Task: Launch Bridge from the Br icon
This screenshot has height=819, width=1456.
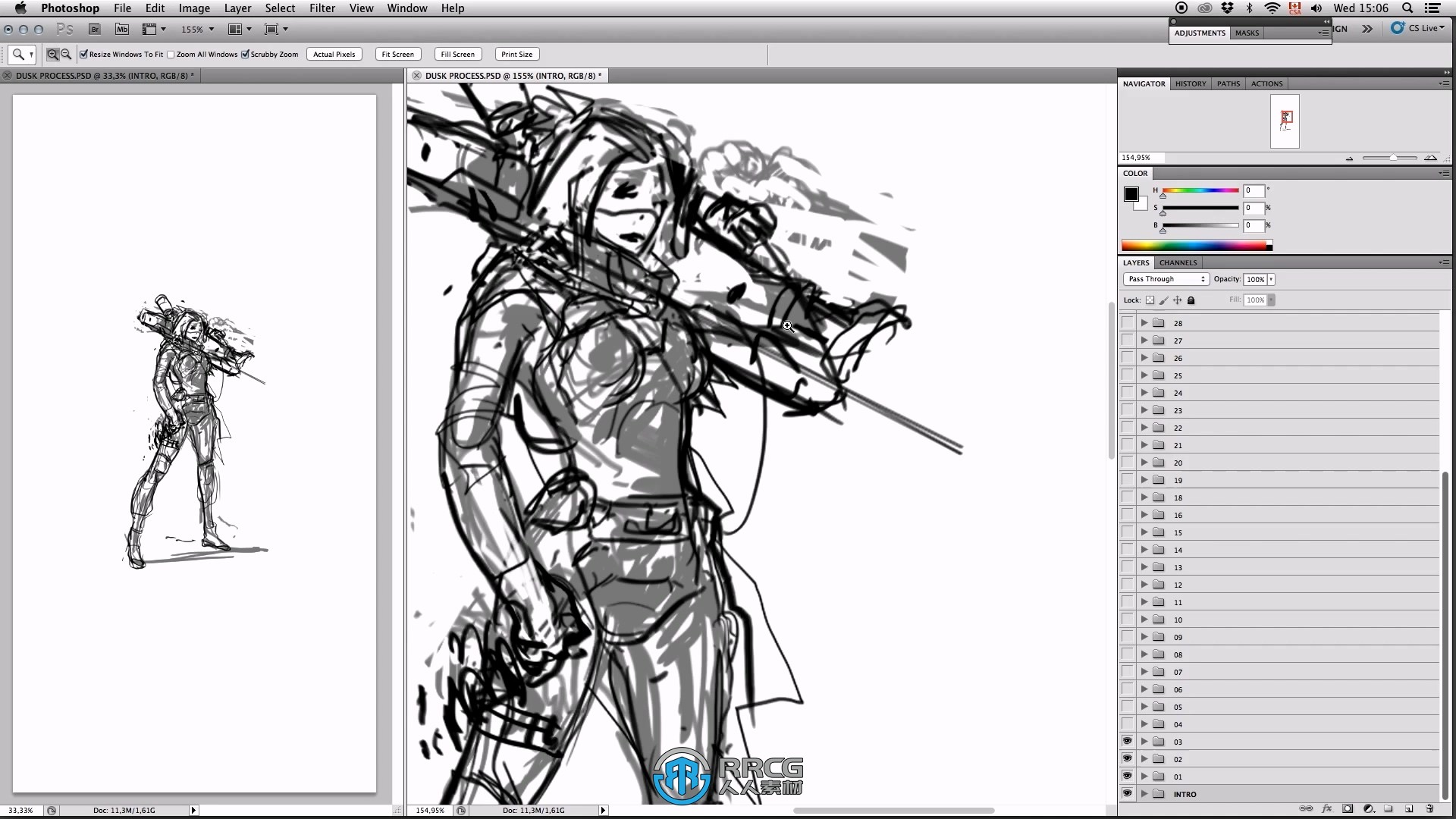Action: 95,29
